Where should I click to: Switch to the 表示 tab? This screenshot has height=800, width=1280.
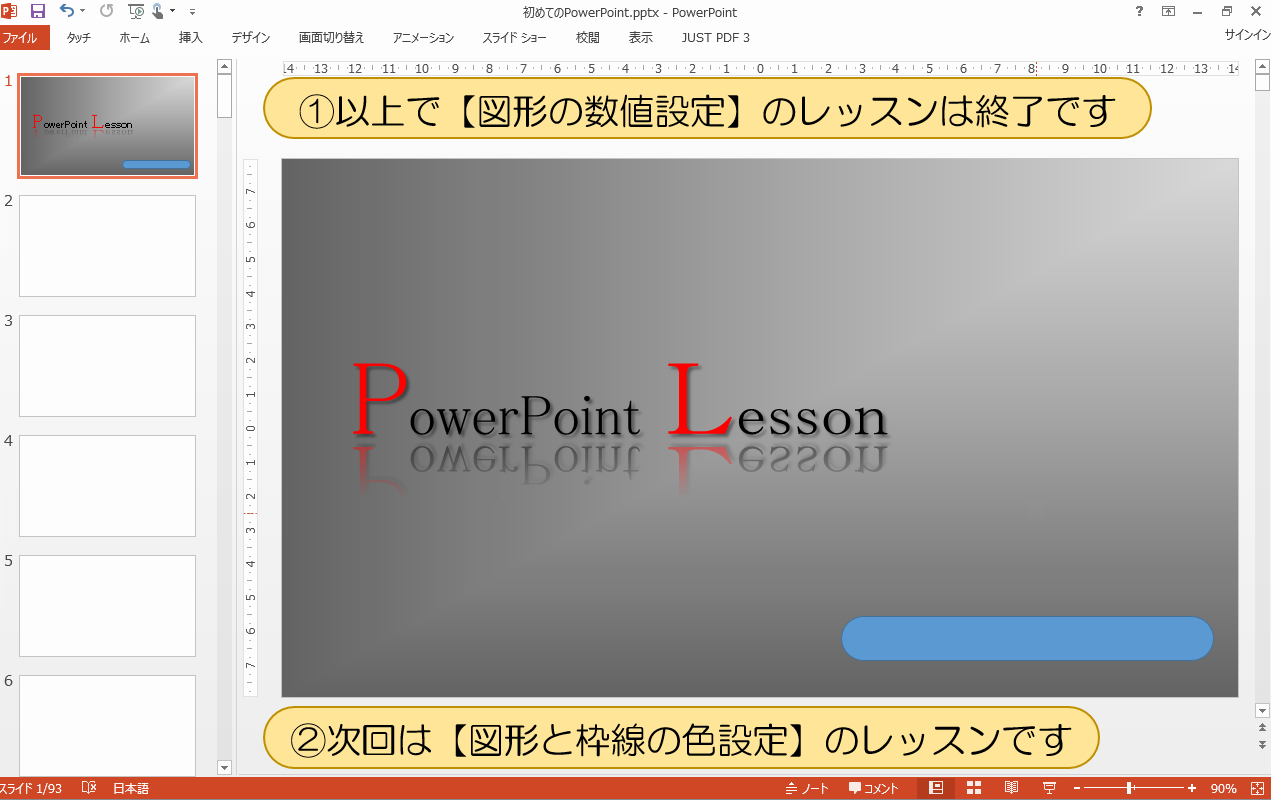pos(641,38)
